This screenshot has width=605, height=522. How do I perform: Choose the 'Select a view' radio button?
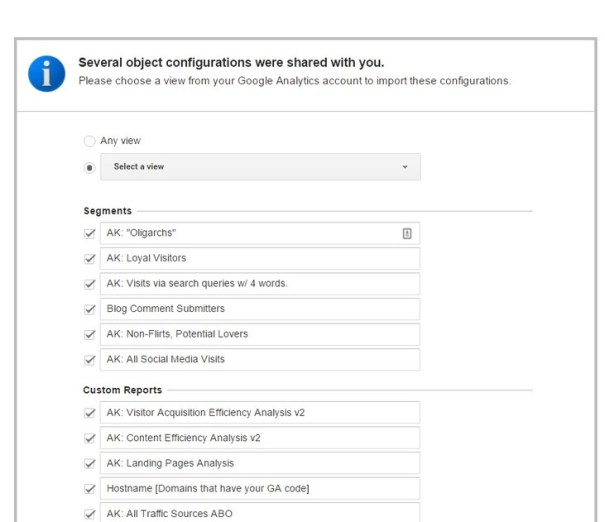point(90,167)
